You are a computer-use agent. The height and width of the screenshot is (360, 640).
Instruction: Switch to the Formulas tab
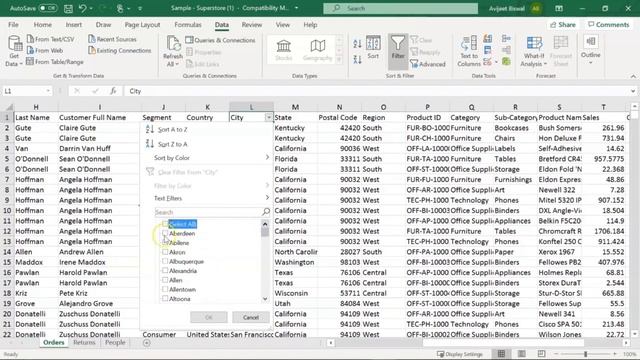[x=188, y=24]
